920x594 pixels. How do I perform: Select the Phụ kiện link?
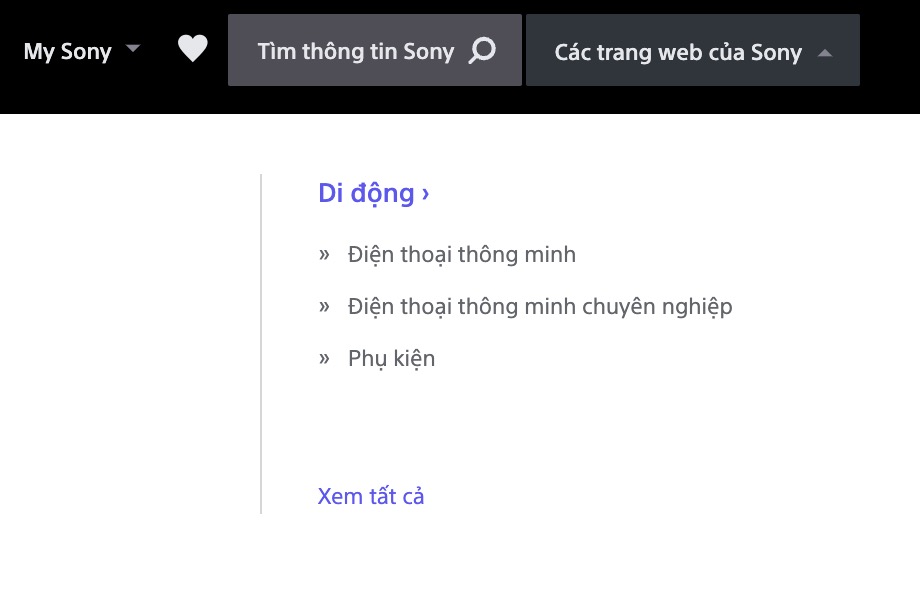(391, 359)
